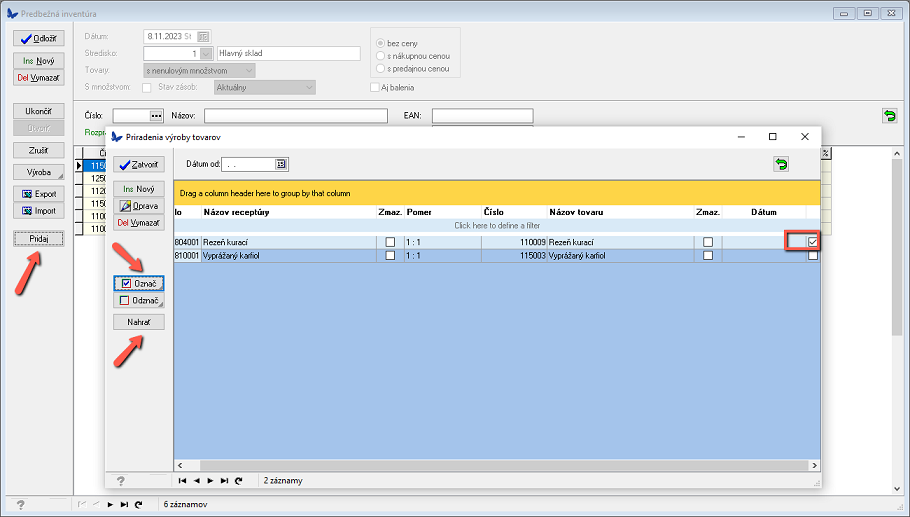The image size is (910, 517).
Task: Click Del Vymazať button in main inventory window
Action: pos(39,78)
